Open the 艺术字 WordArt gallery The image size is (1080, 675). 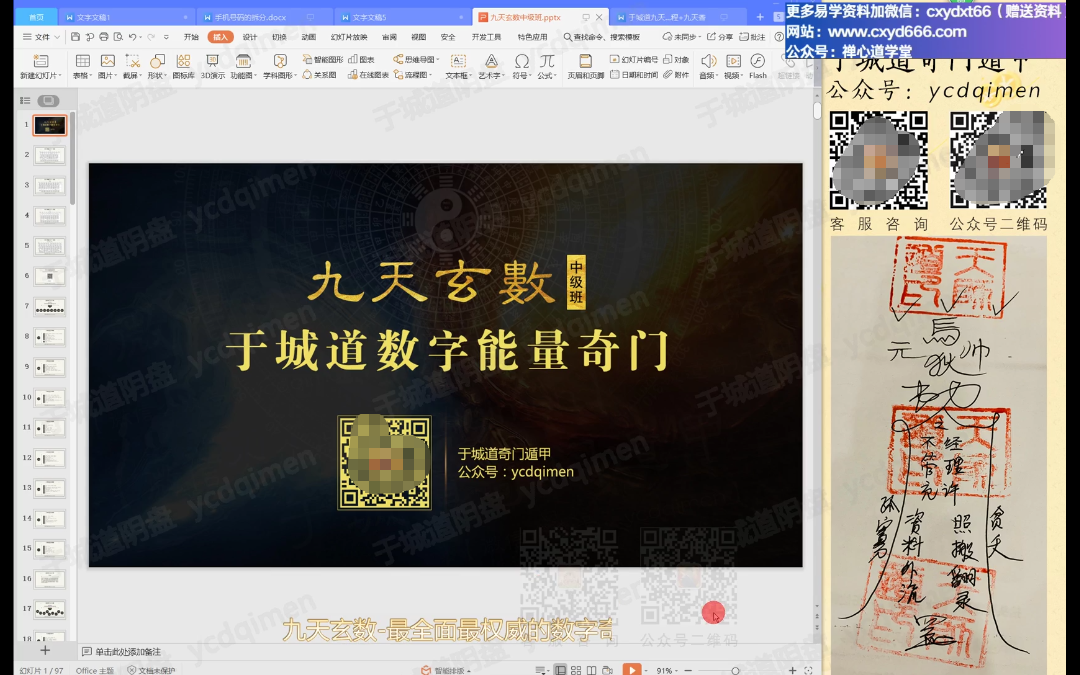click(491, 66)
